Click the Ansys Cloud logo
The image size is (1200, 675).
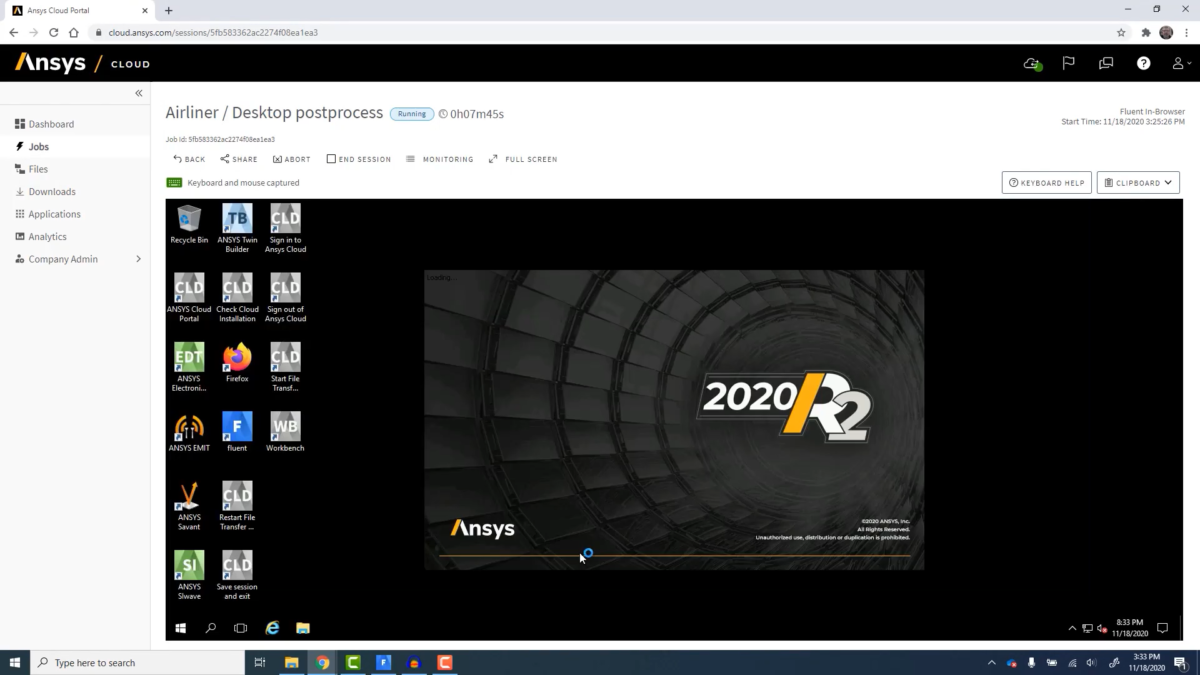(x=82, y=63)
